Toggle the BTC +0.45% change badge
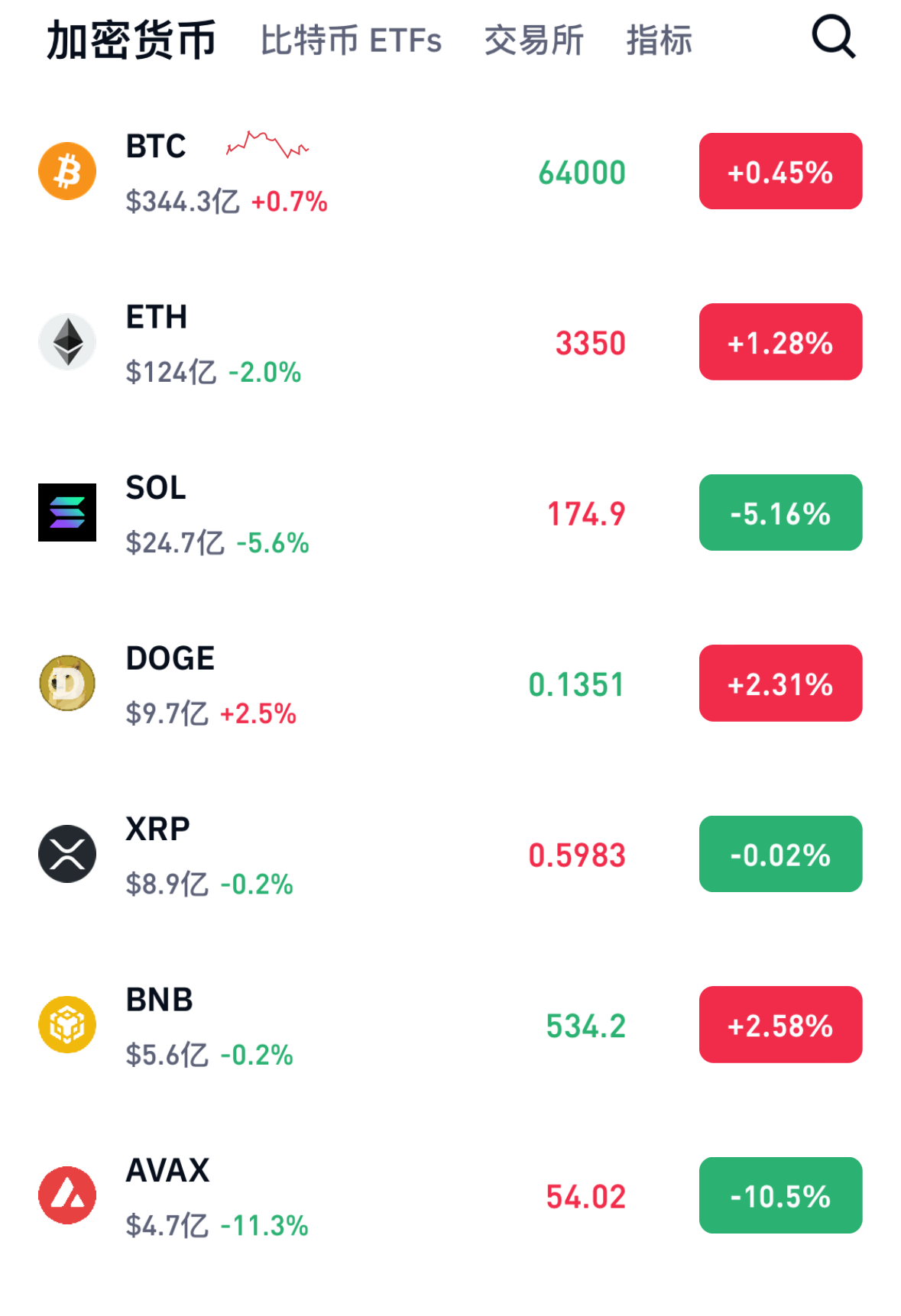This screenshot has height=1316, width=901. 780,171
